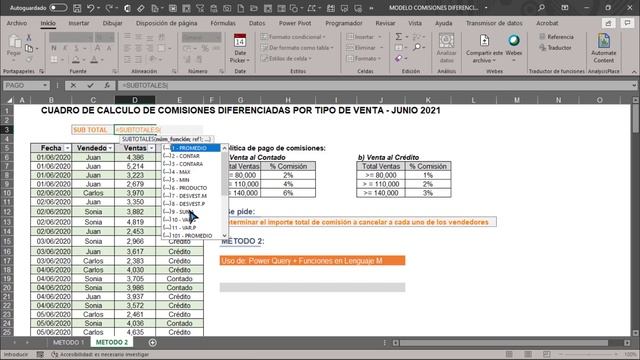Click the Webex globe icon
The image size is (640, 360).
tap(513, 40)
